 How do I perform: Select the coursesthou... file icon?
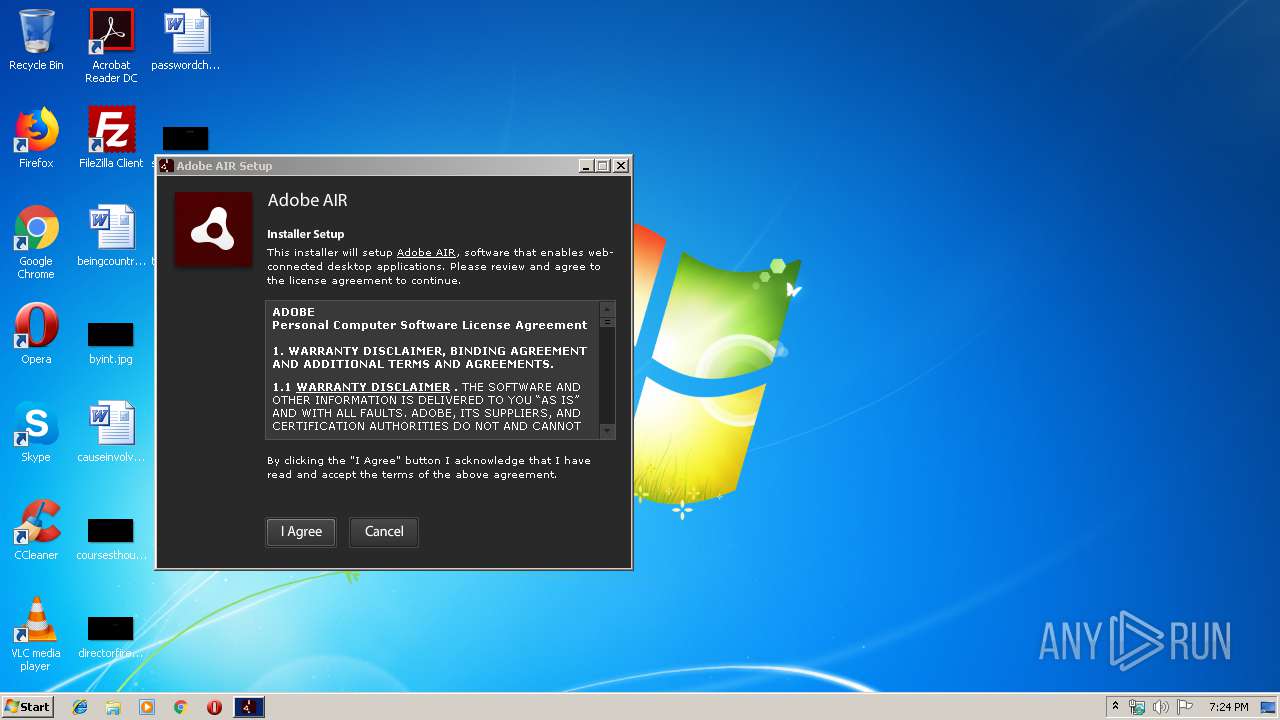111,538
